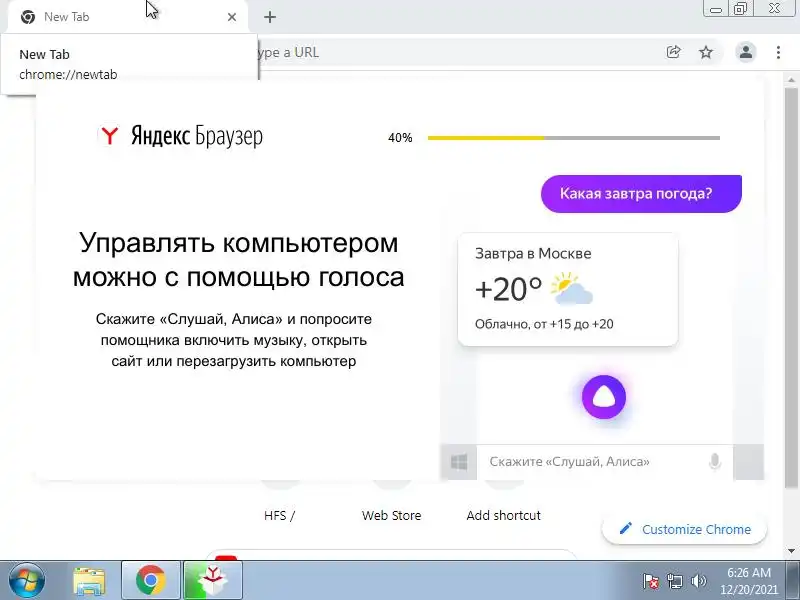Click the Chrome logo on the New Tab tab
Screen dimensions: 800x600
click(x=28, y=17)
